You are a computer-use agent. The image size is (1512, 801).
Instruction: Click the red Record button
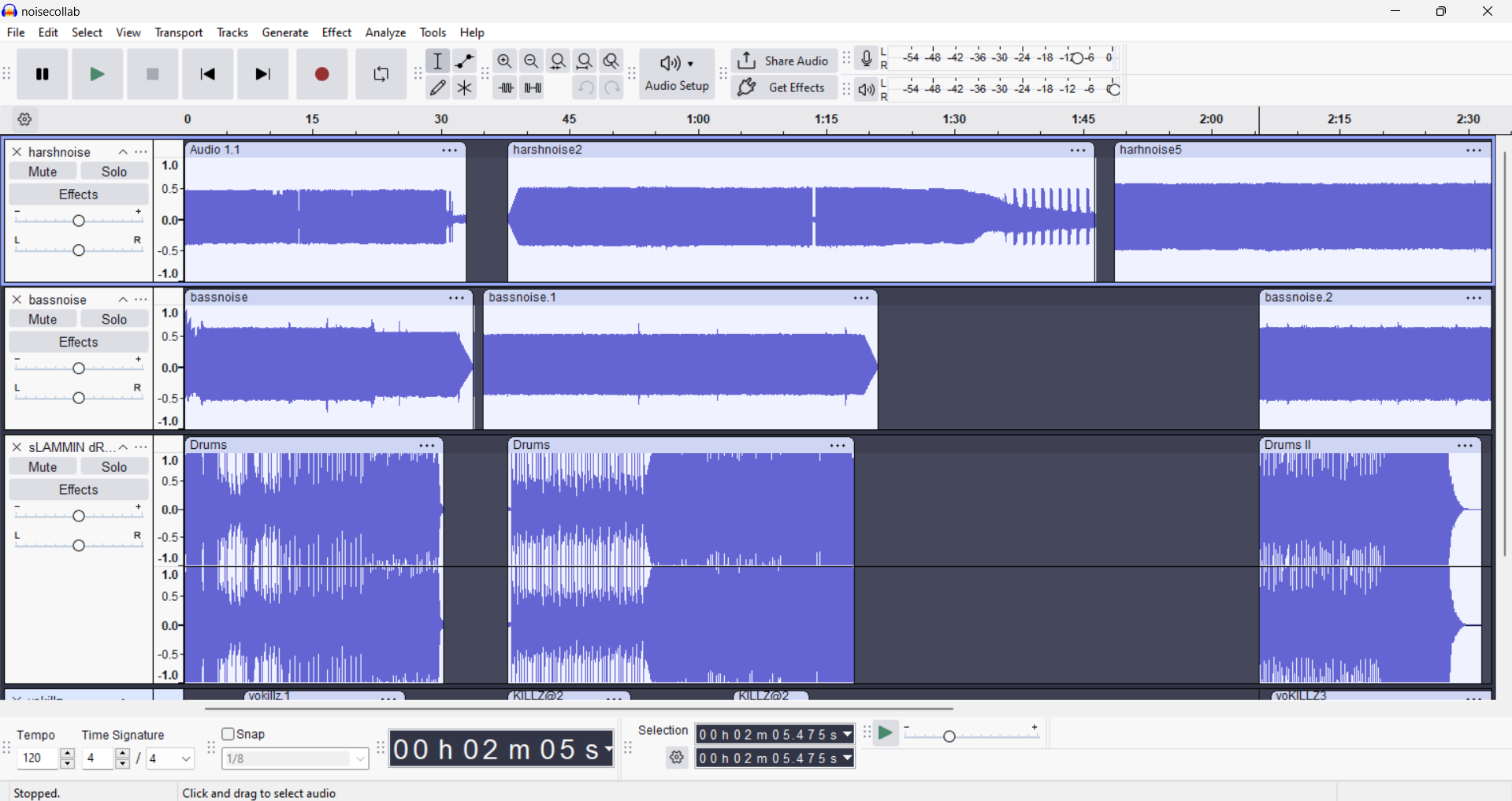(x=321, y=75)
